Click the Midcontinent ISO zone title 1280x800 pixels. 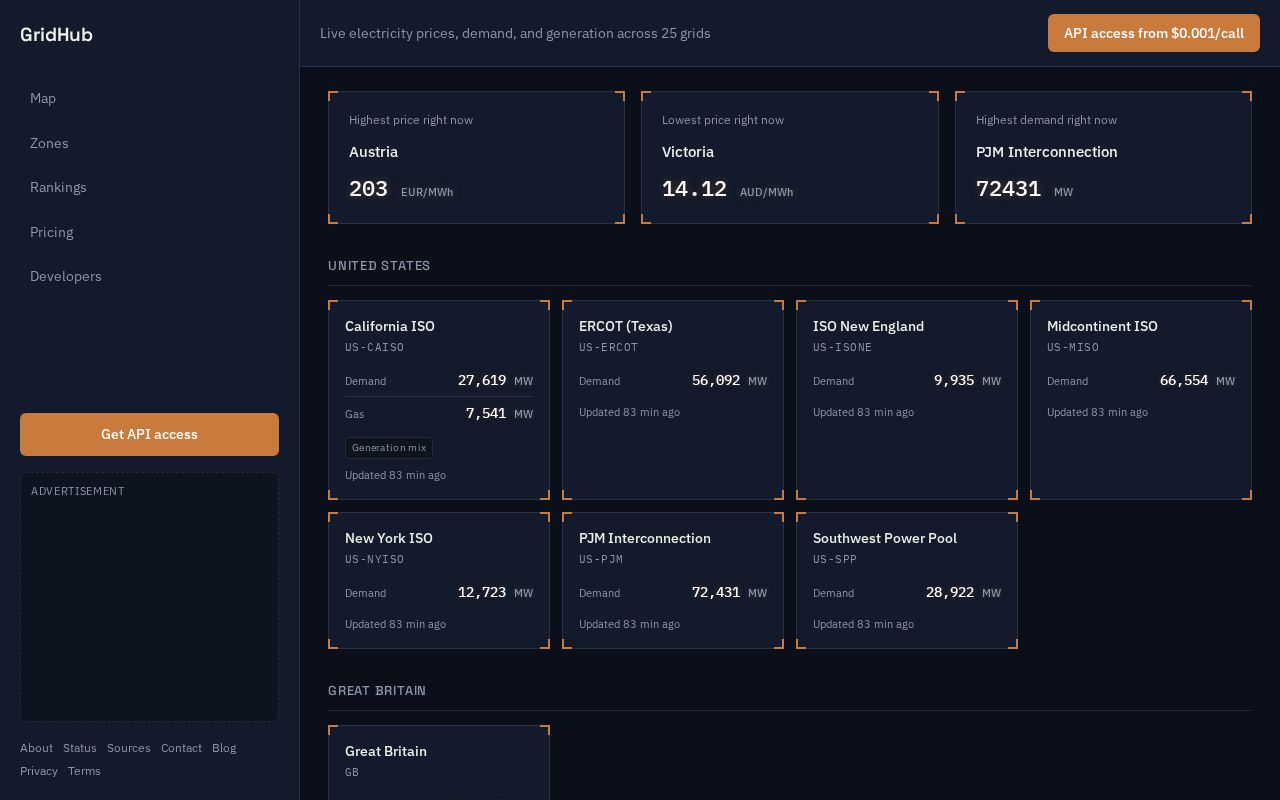pyautogui.click(x=1102, y=326)
